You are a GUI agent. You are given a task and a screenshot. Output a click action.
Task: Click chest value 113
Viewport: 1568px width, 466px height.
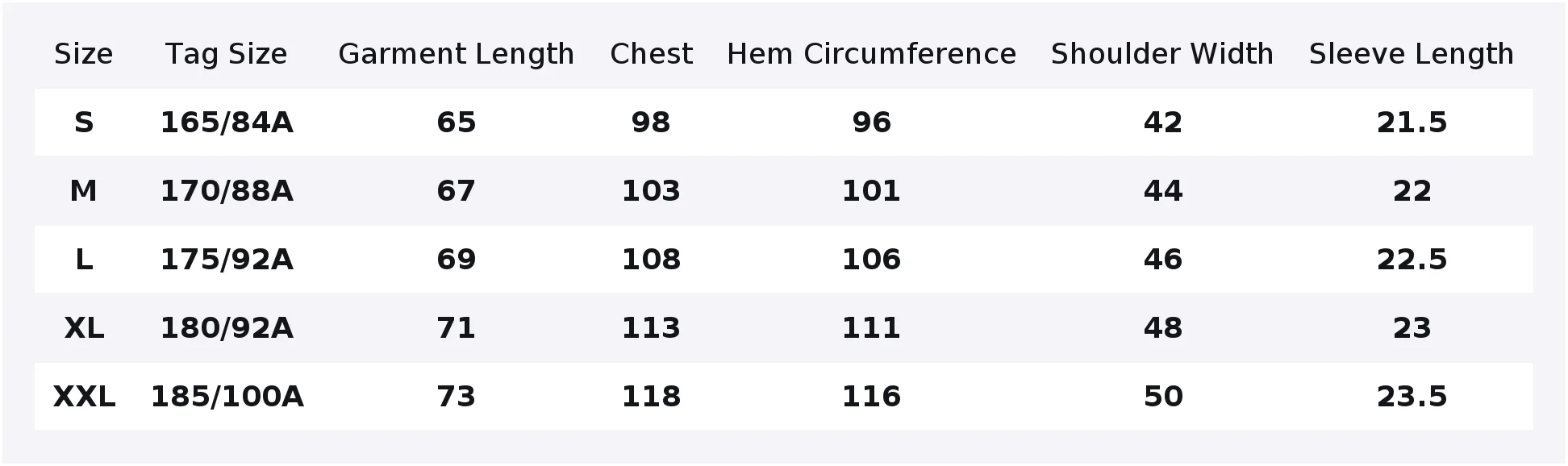click(651, 328)
